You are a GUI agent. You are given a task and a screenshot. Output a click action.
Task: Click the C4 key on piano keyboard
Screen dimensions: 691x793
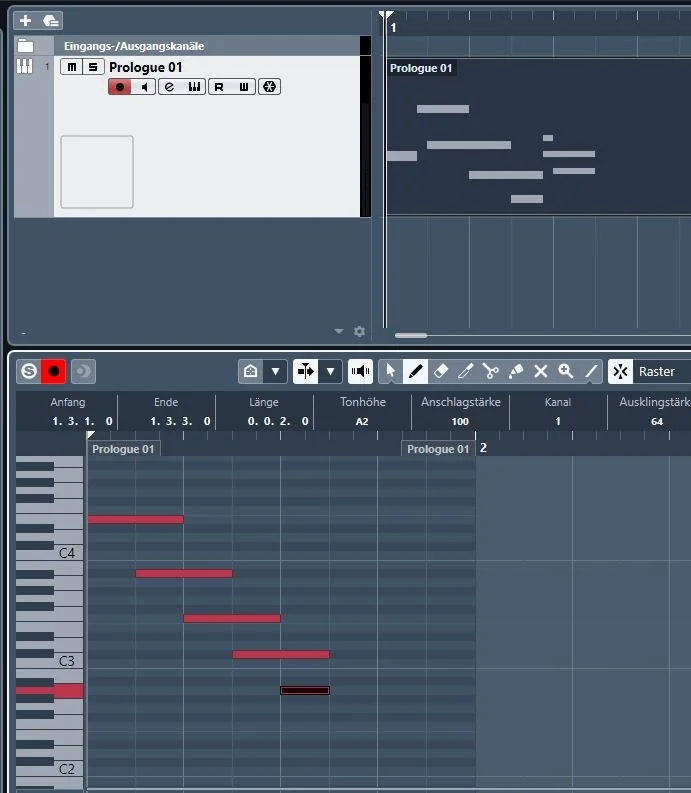67,553
